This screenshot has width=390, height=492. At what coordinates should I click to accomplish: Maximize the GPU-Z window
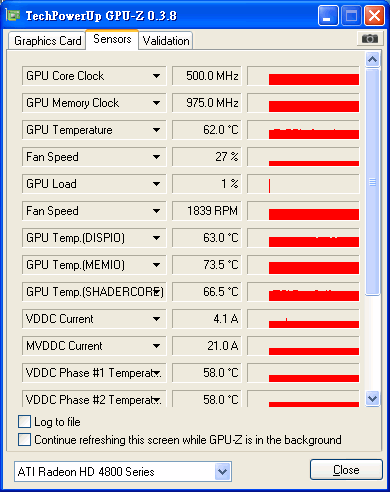351,15
